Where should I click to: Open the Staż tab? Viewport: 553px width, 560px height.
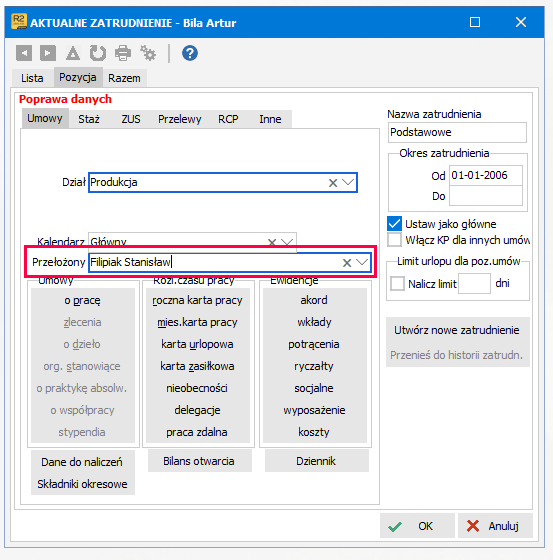89,119
